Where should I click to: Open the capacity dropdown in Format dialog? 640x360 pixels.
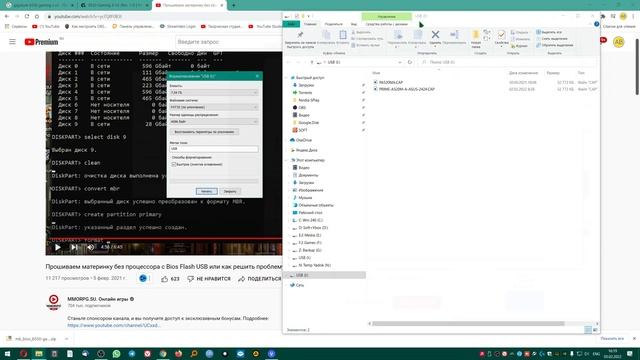(x=214, y=93)
